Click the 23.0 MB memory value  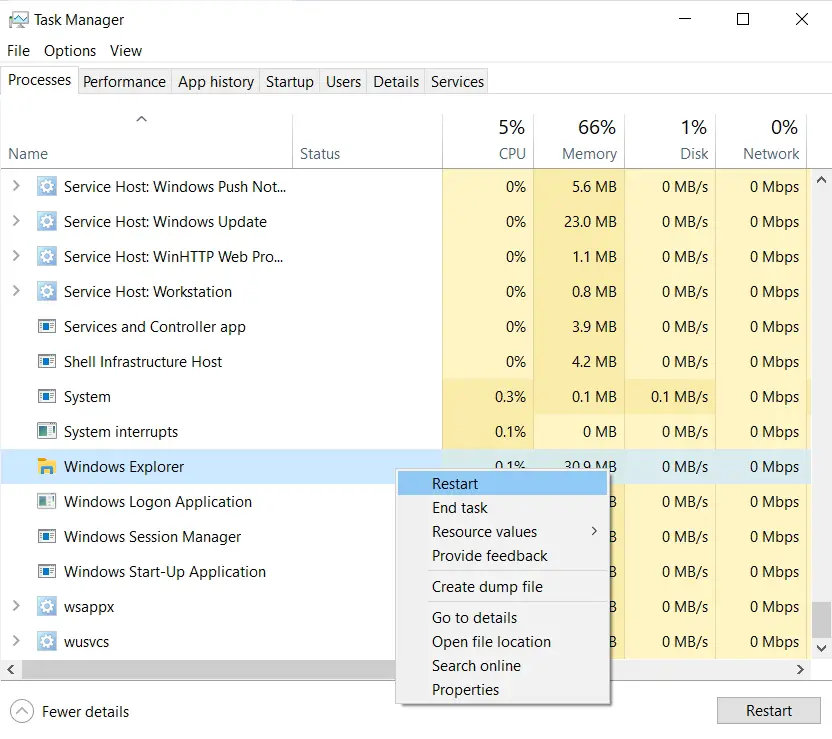coord(590,222)
